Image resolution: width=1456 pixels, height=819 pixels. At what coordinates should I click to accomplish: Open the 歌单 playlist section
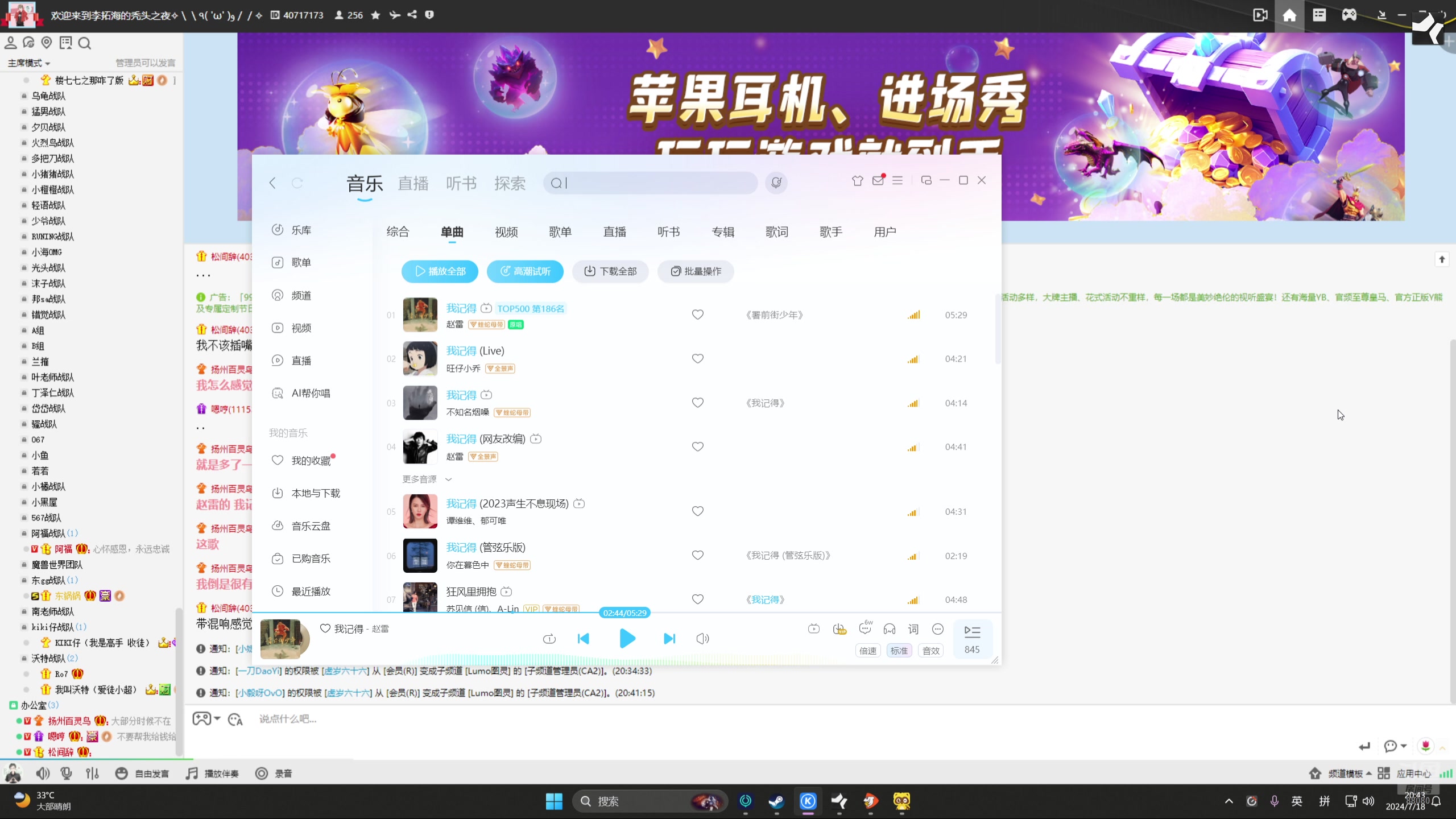coord(291,262)
